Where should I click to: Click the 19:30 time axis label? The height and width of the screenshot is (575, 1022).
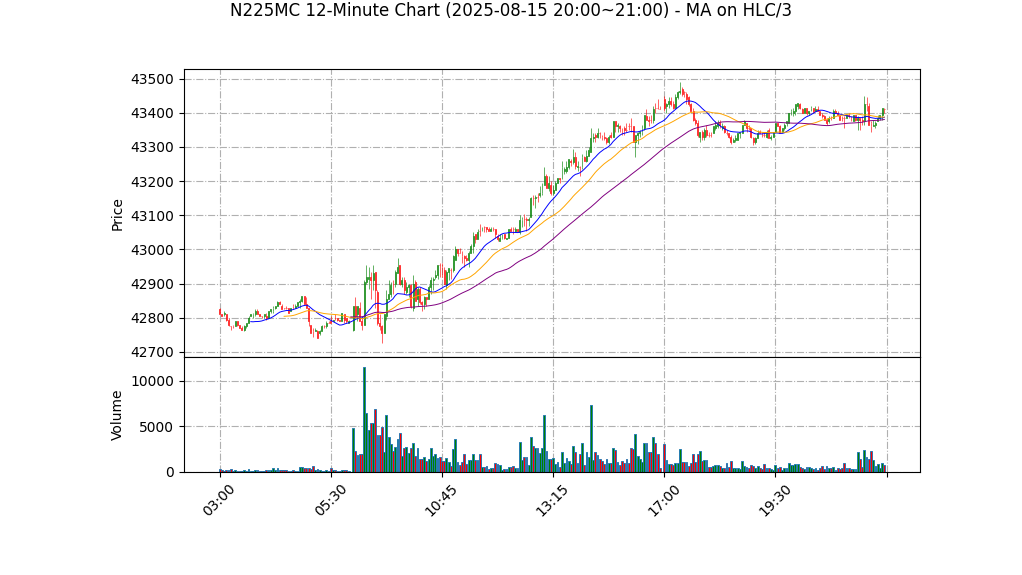point(773,501)
